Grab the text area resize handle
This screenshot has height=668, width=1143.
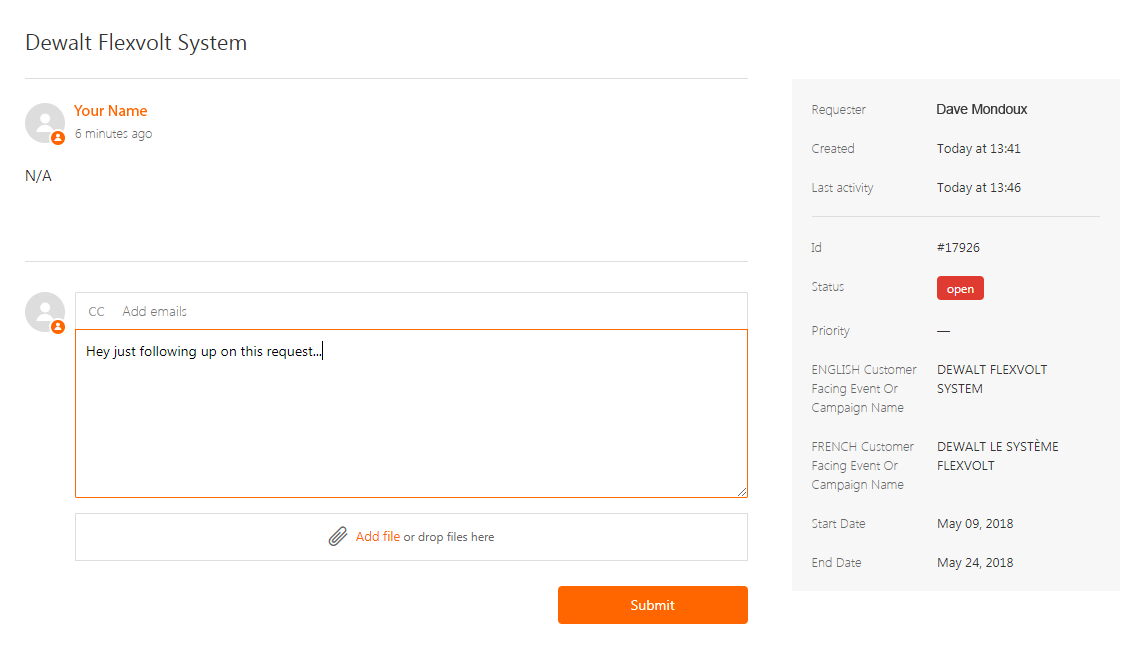(742, 492)
